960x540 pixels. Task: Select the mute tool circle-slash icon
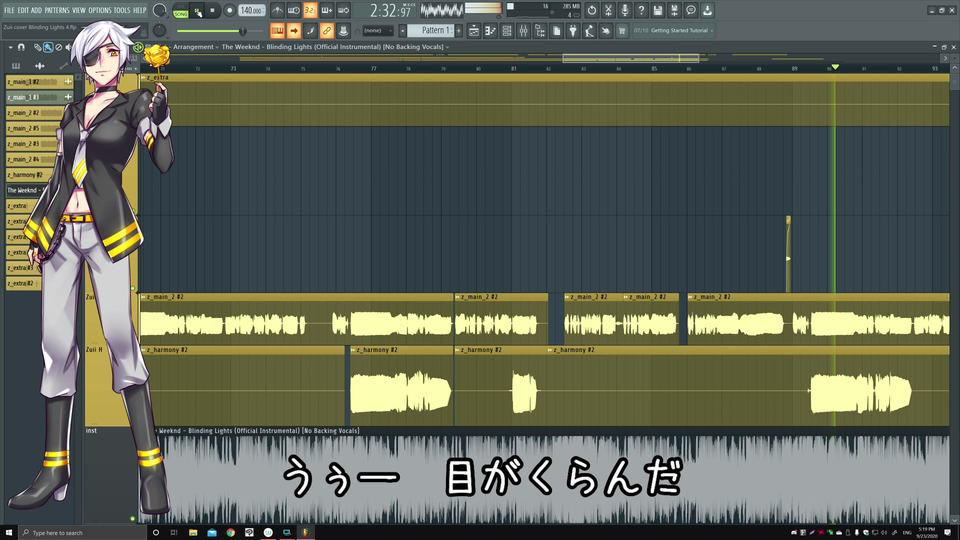pyautogui.click(x=59, y=47)
